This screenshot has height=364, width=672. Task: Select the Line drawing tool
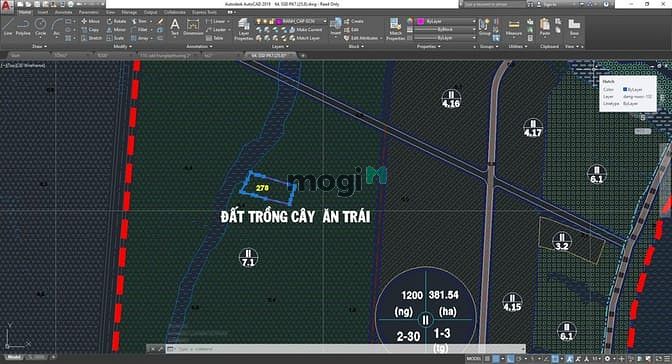(8, 27)
